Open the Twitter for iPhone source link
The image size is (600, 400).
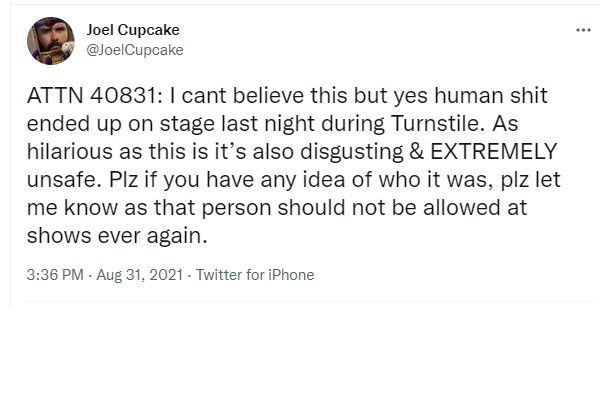tap(254, 275)
